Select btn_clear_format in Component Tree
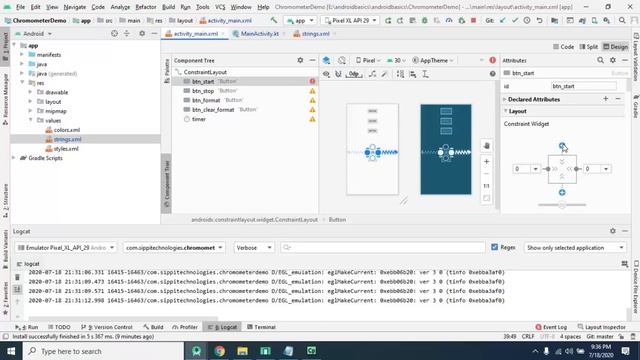640x360 pixels. [245, 109]
